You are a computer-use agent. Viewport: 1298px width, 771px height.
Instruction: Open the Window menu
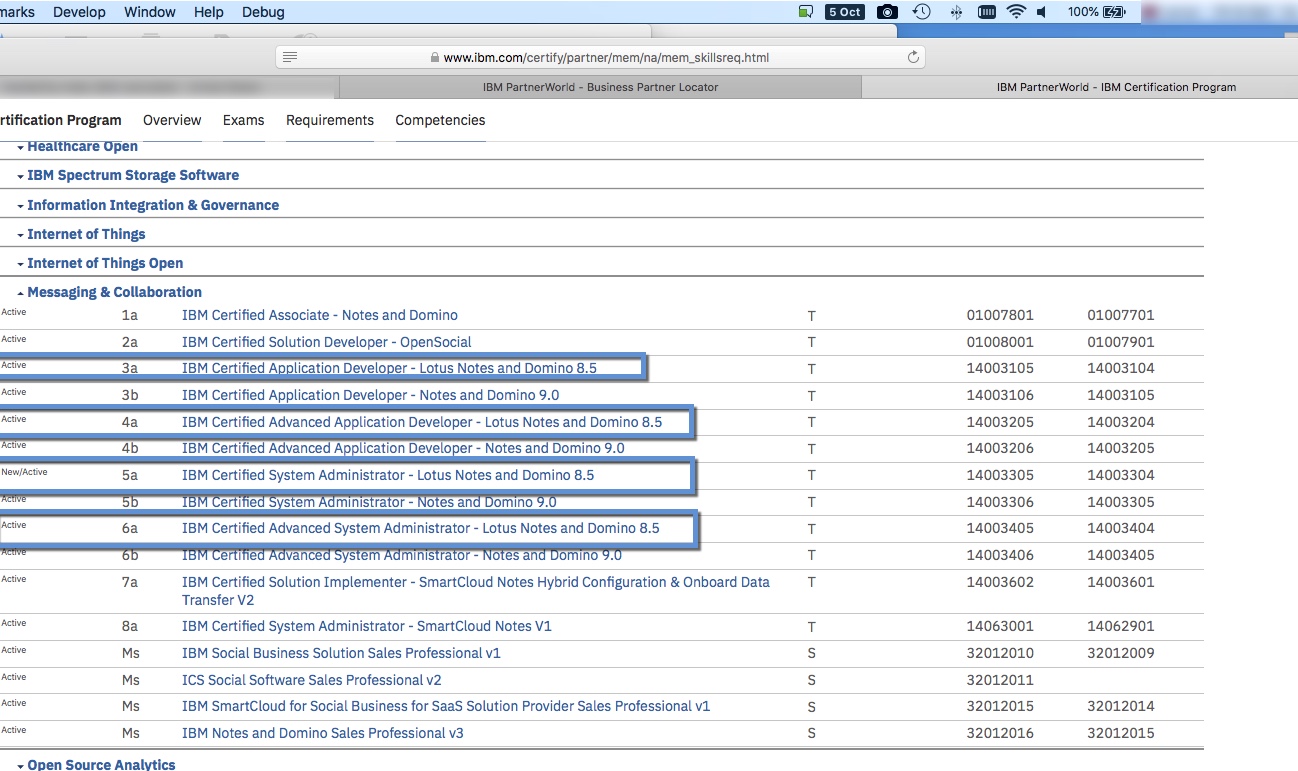click(150, 12)
